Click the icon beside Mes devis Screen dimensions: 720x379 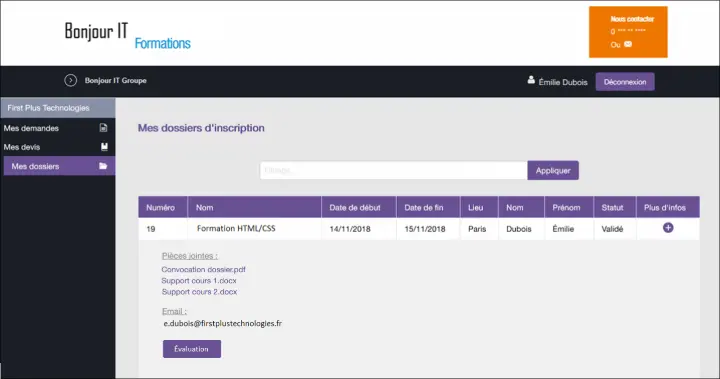[x=104, y=147]
